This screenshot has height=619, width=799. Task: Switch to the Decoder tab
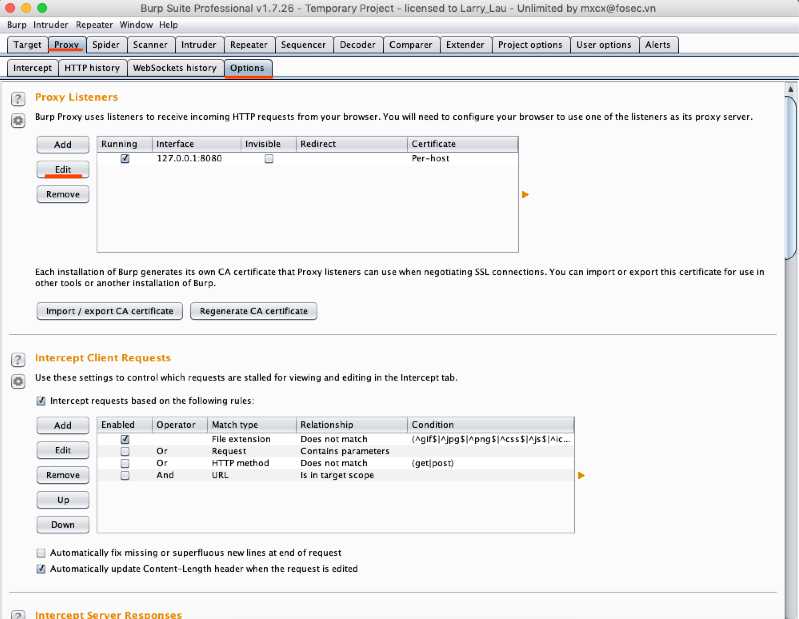(358, 45)
